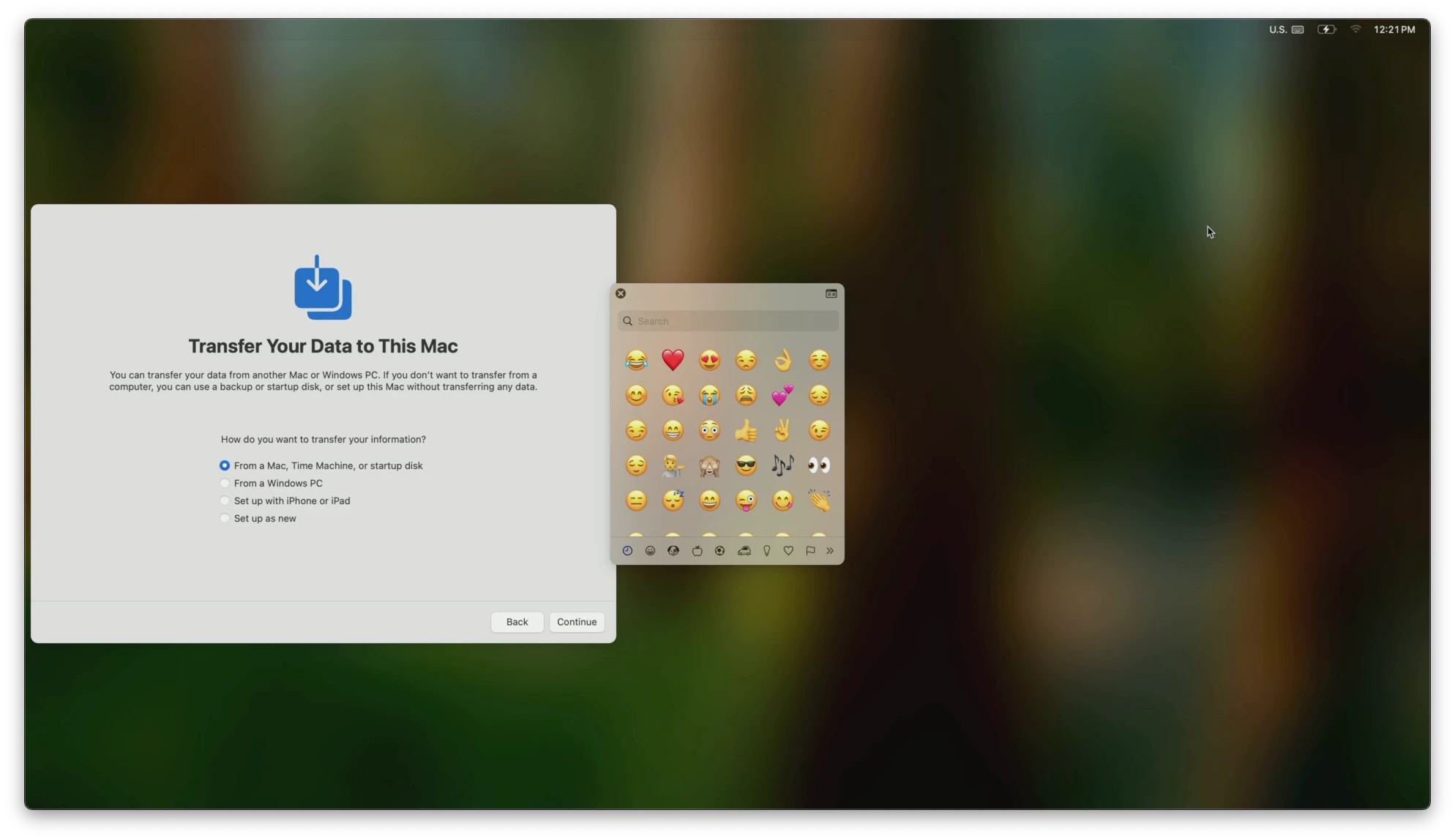The image size is (1455, 840).
Task: Open the Animals & Nature category tab
Action: pyautogui.click(x=673, y=551)
